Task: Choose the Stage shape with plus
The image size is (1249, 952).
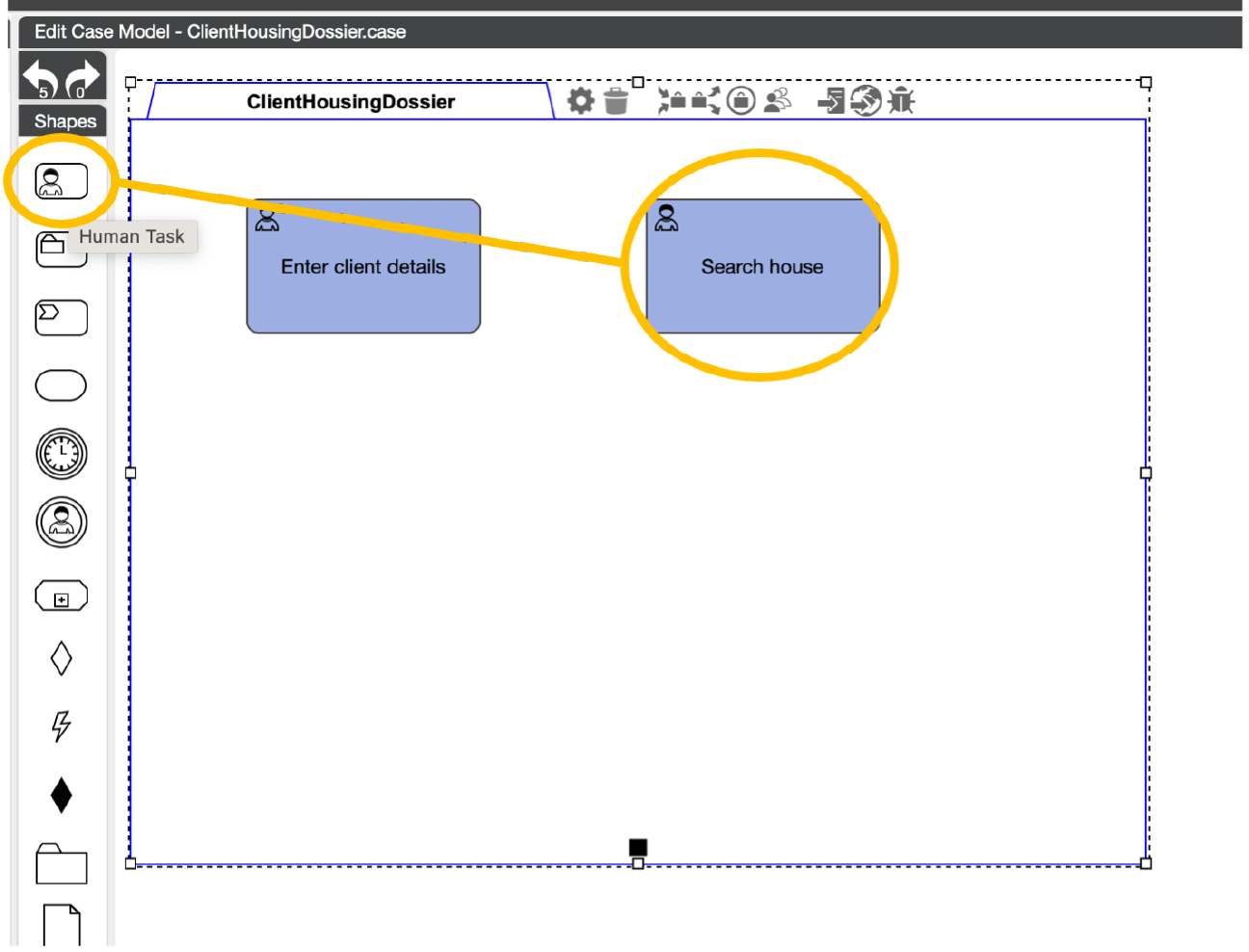Action: [x=61, y=596]
